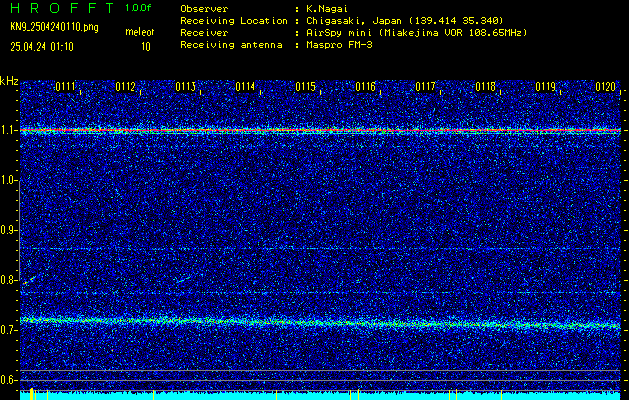The width and height of the screenshot is (629, 400).
Task: Click the 0.8 frequency axis label
Action: click(x=7, y=280)
